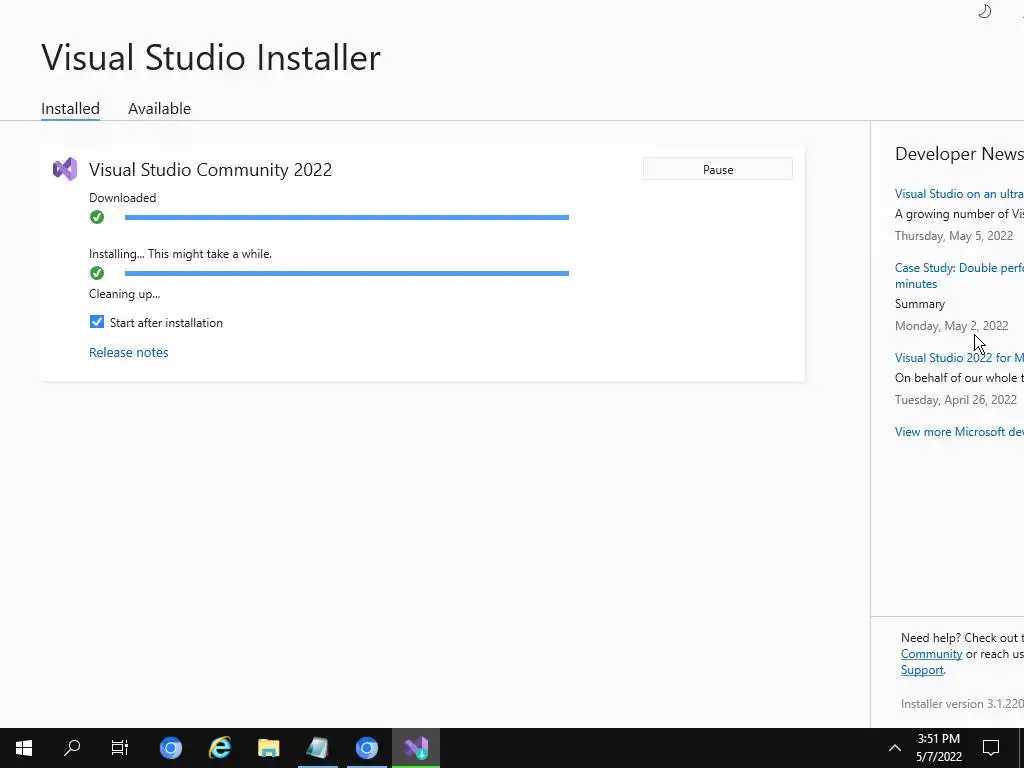The width and height of the screenshot is (1024, 768).
Task: Click the 'Monday, May 2, 2022' date
Action: pyautogui.click(x=952, y=326)
